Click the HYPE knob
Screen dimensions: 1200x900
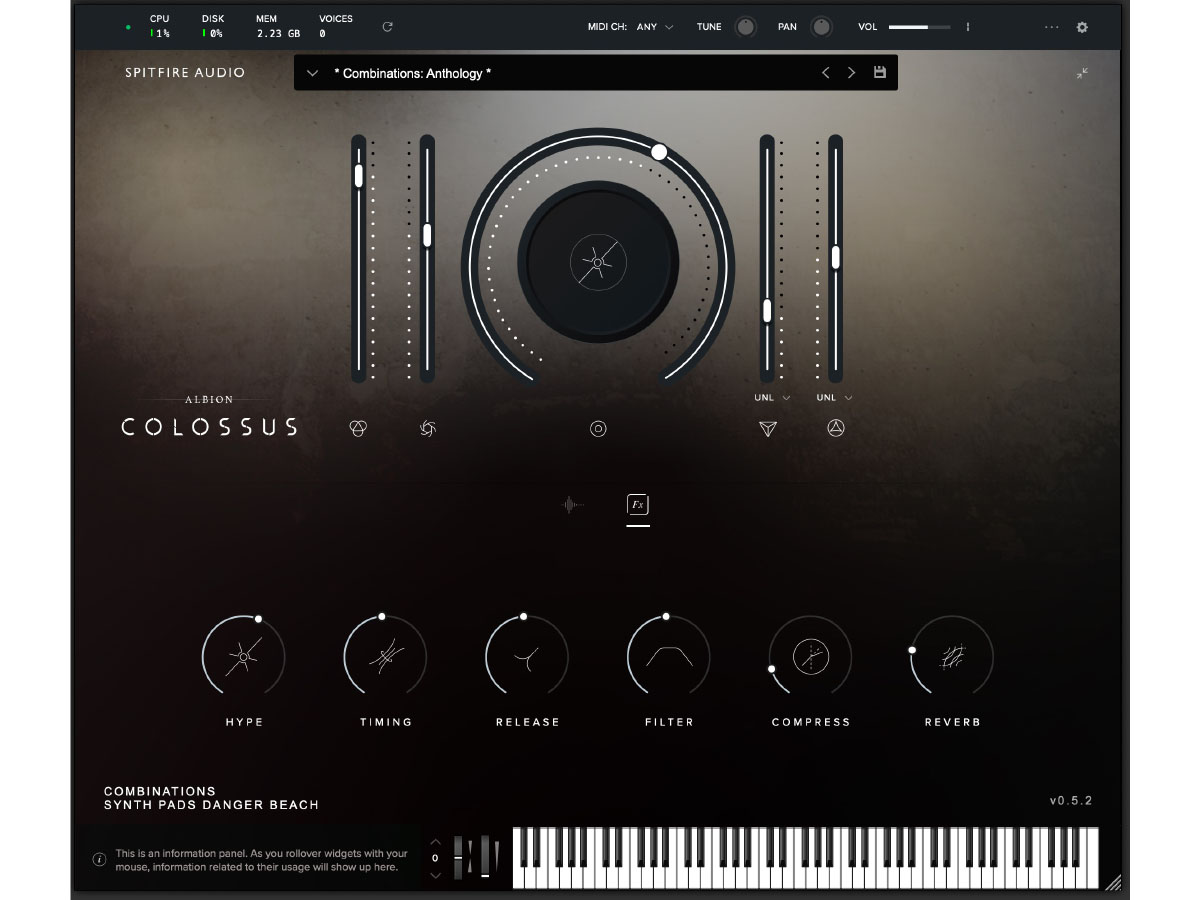pos(243,657)
